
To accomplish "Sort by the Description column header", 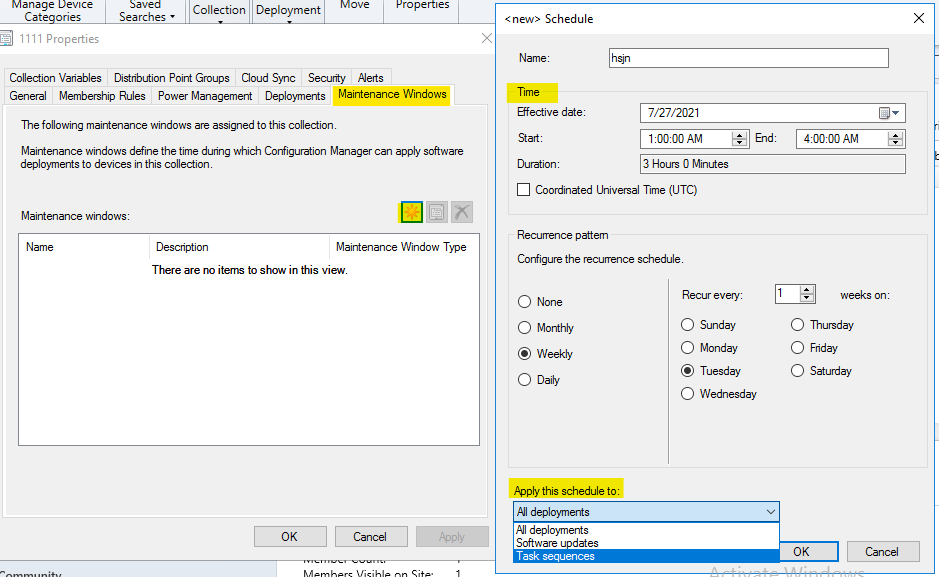I will tap(240, 247).
